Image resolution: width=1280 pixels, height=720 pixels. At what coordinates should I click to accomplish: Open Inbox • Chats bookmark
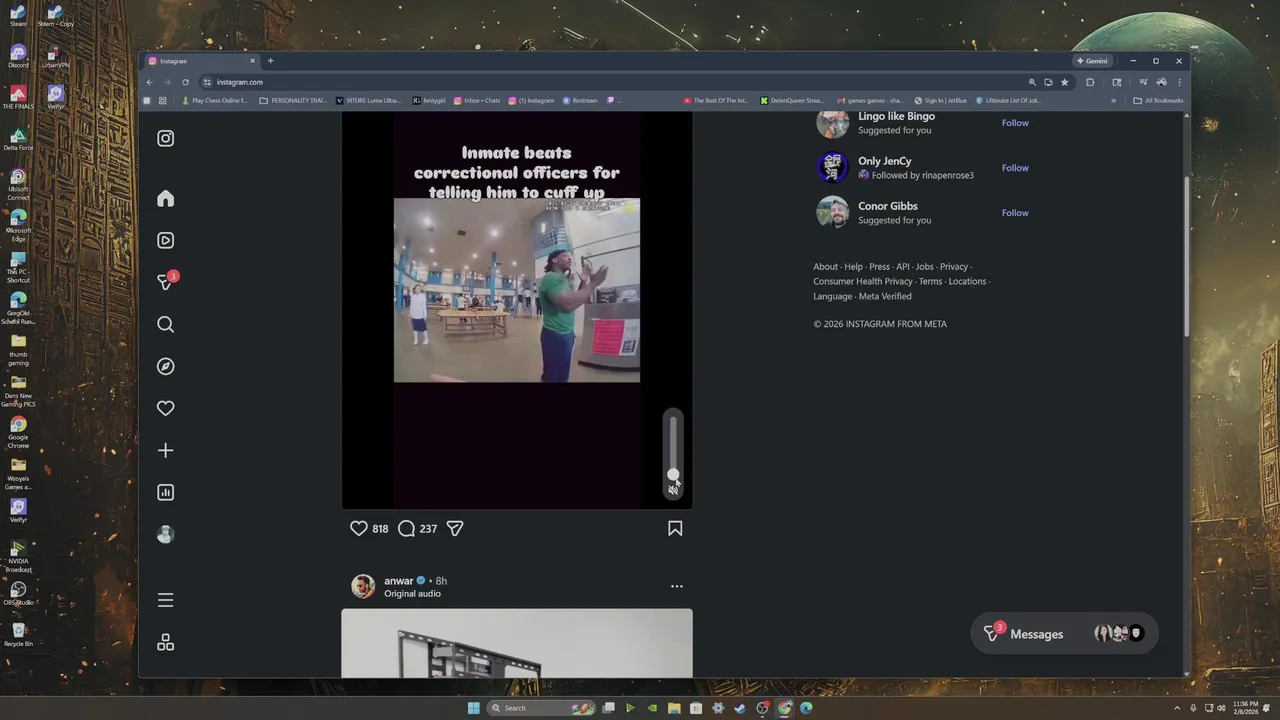pos(477,100)
